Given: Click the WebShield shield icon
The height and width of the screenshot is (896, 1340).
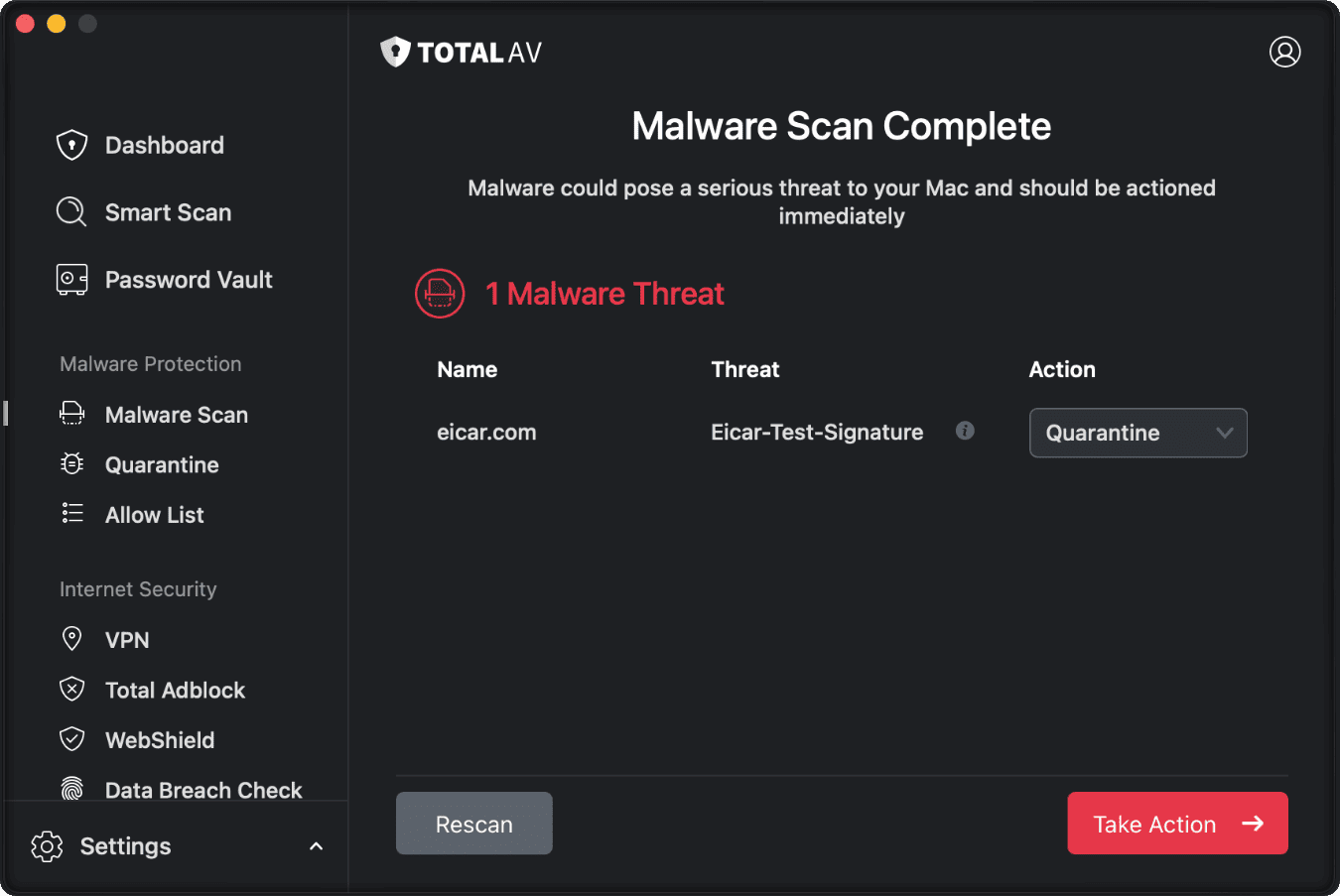Looking at the screenshot, I should pyautogui.click(x=71, y=739).
